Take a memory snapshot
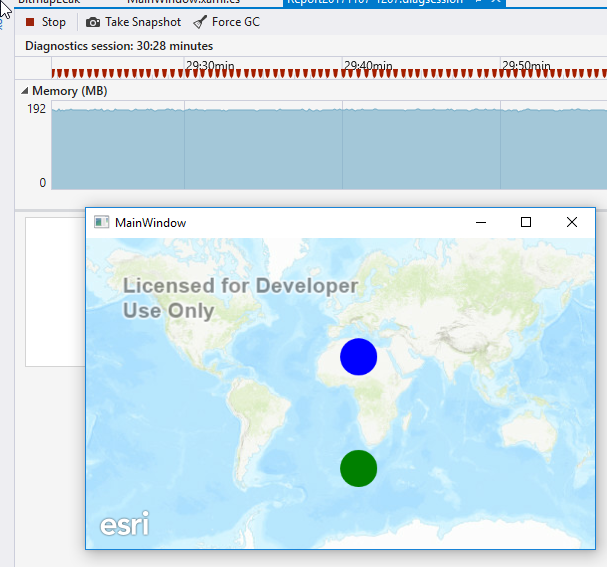The width and height of the screenshot is (607, 567). pos(133,22)
